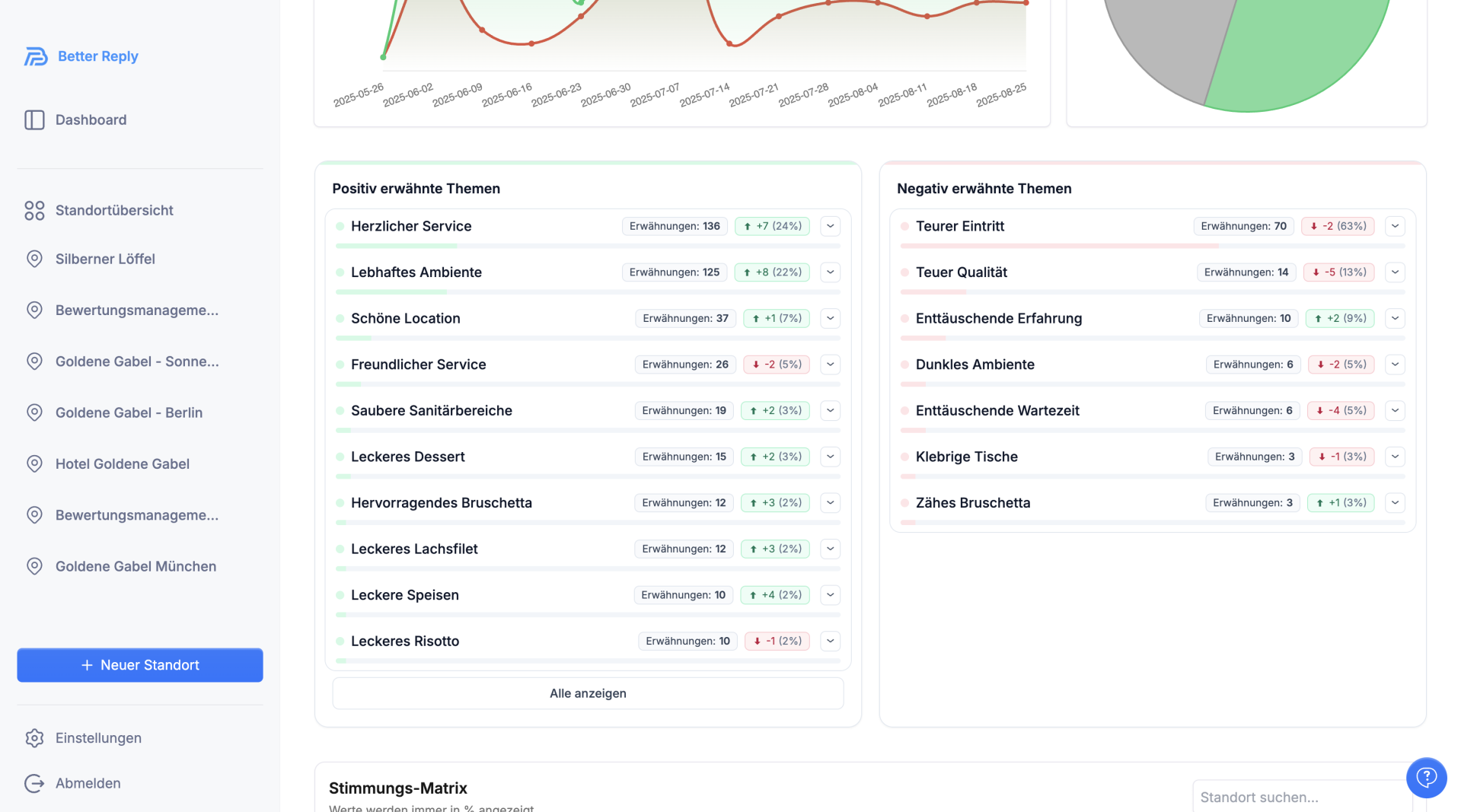Click the Silberner Löffel location pin icon

click(x=34, y=259)
